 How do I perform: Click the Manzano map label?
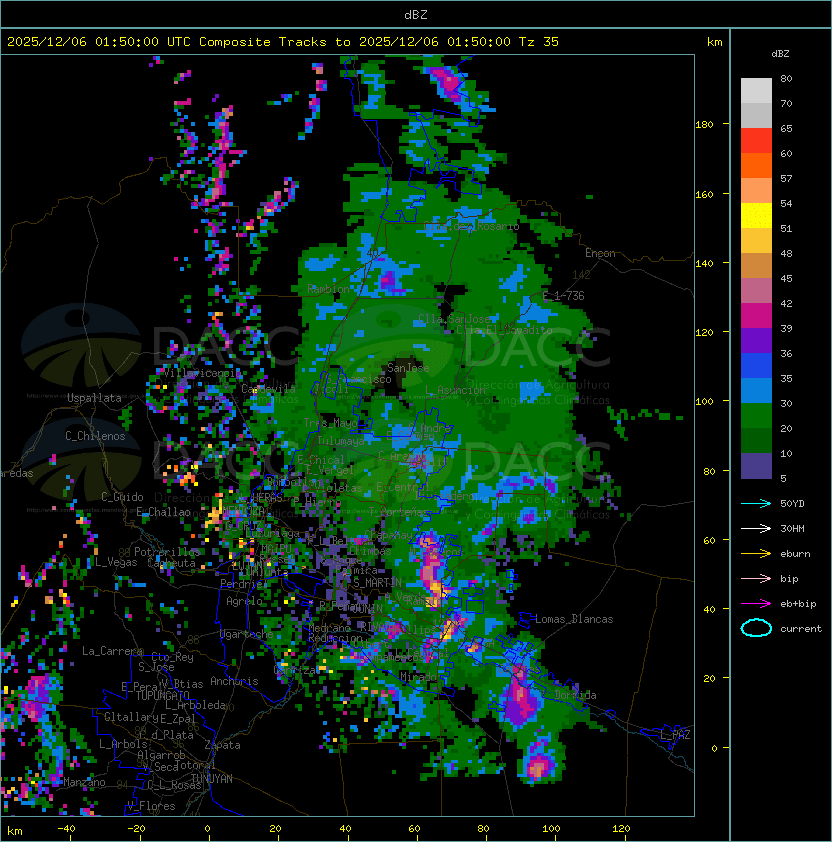coord(84,782)
